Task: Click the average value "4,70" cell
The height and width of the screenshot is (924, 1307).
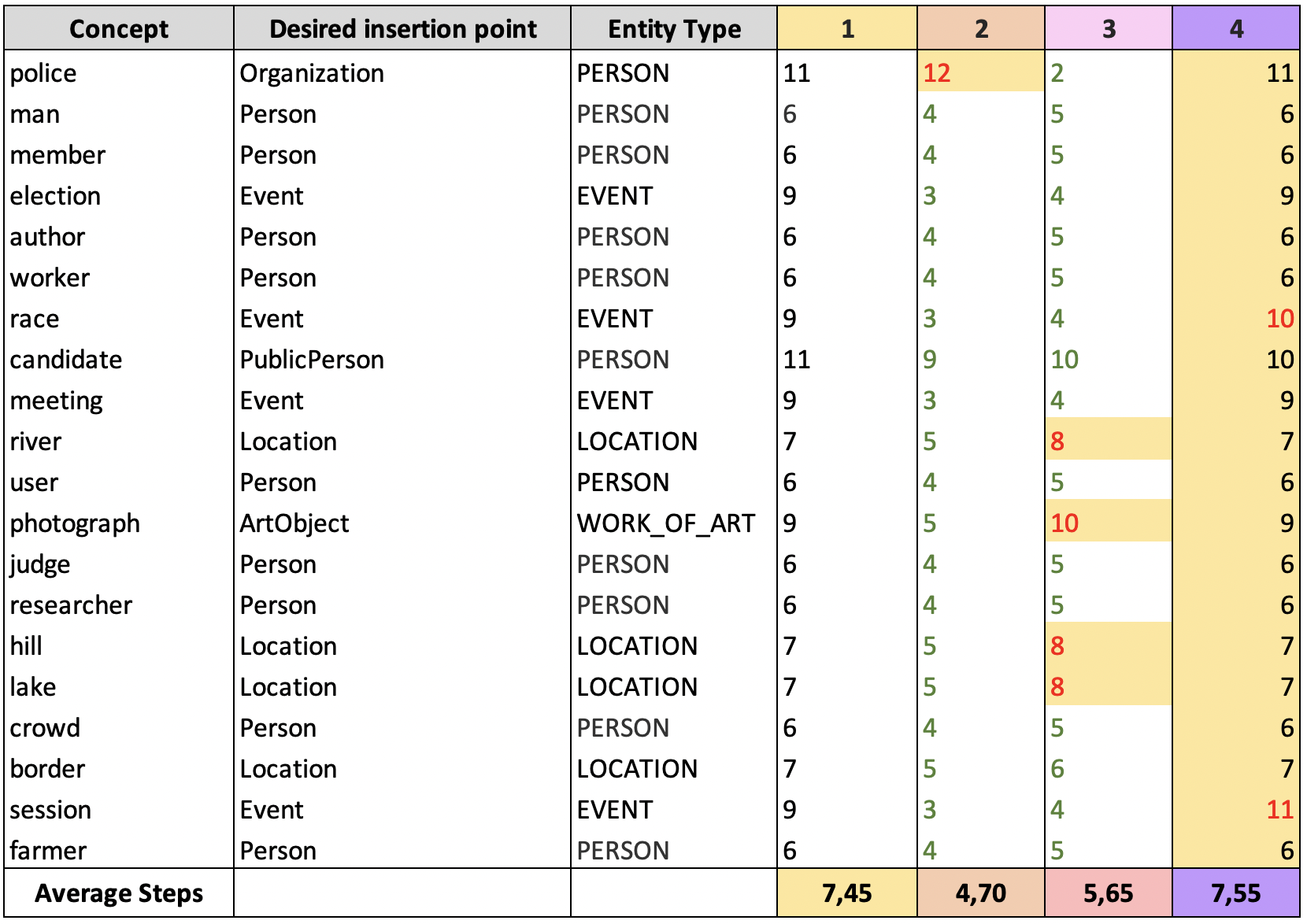Action: click(x=981, y=893)
